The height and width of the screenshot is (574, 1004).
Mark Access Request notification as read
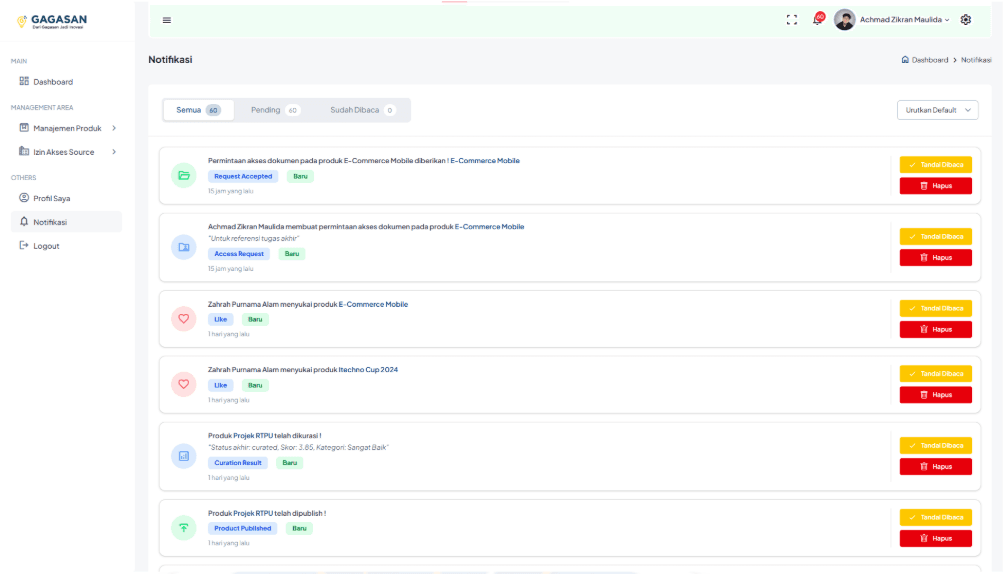click(935, 236)
